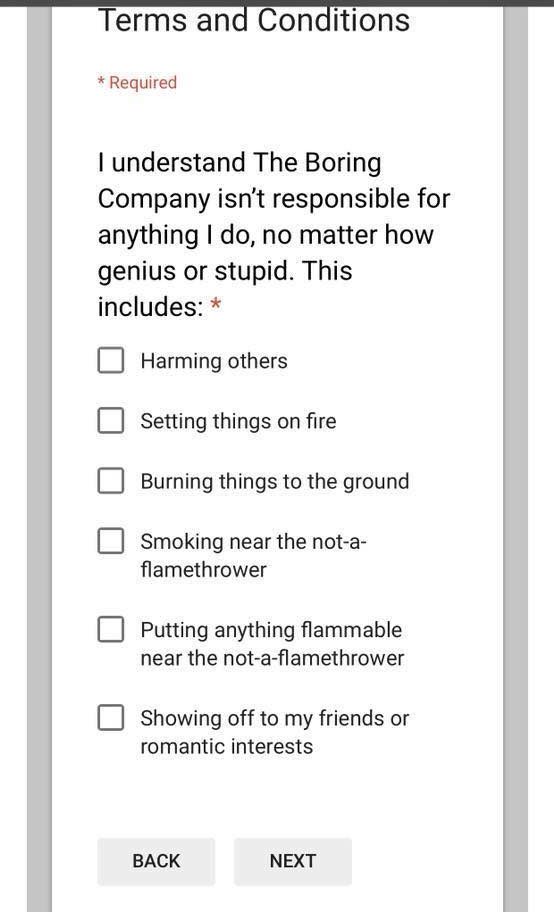
Task: Click the 'I understand The Boring Company' question text
Action: (x=274, y=234)
